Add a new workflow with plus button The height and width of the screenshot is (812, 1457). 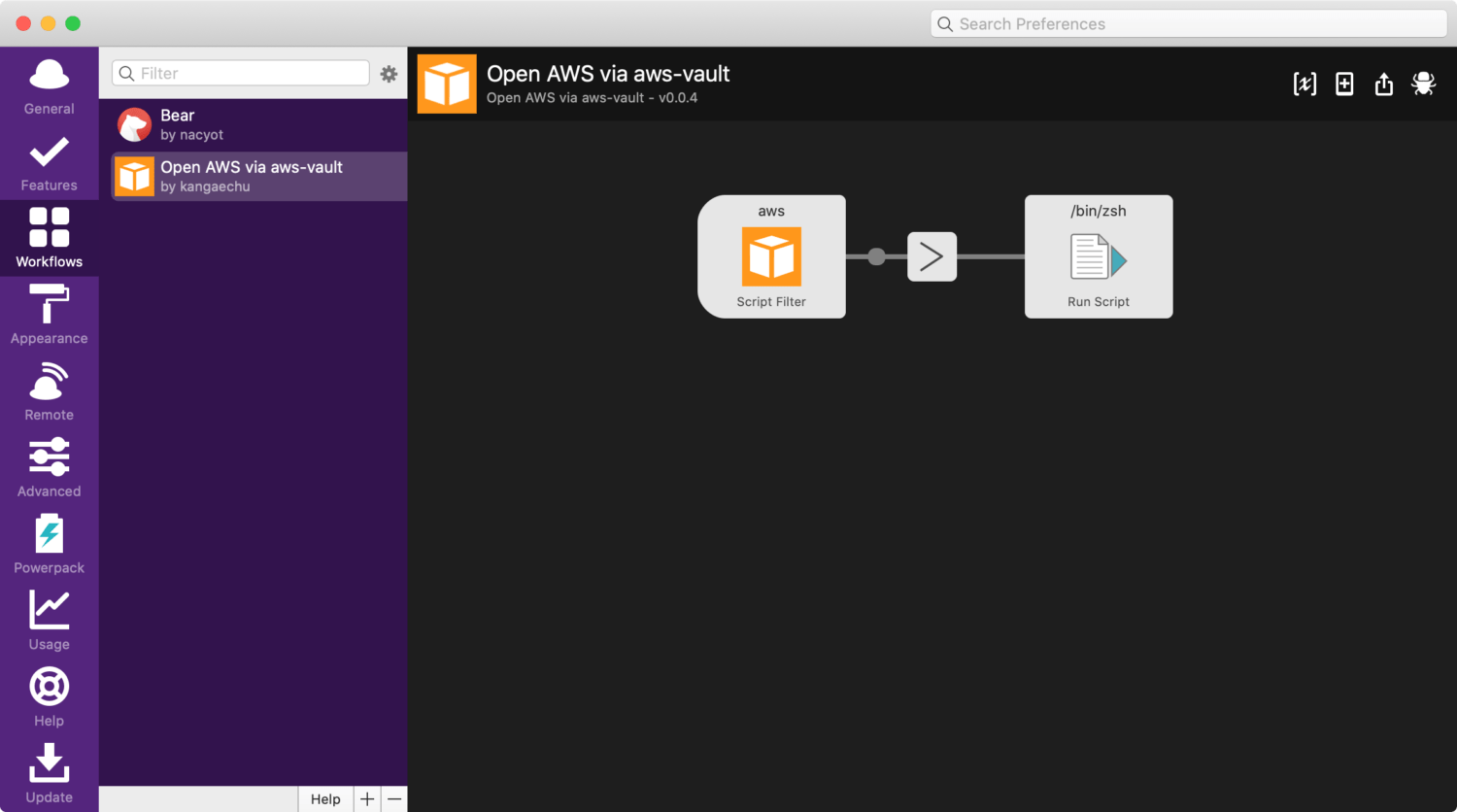pyautogui.click(x=367, y=798)
